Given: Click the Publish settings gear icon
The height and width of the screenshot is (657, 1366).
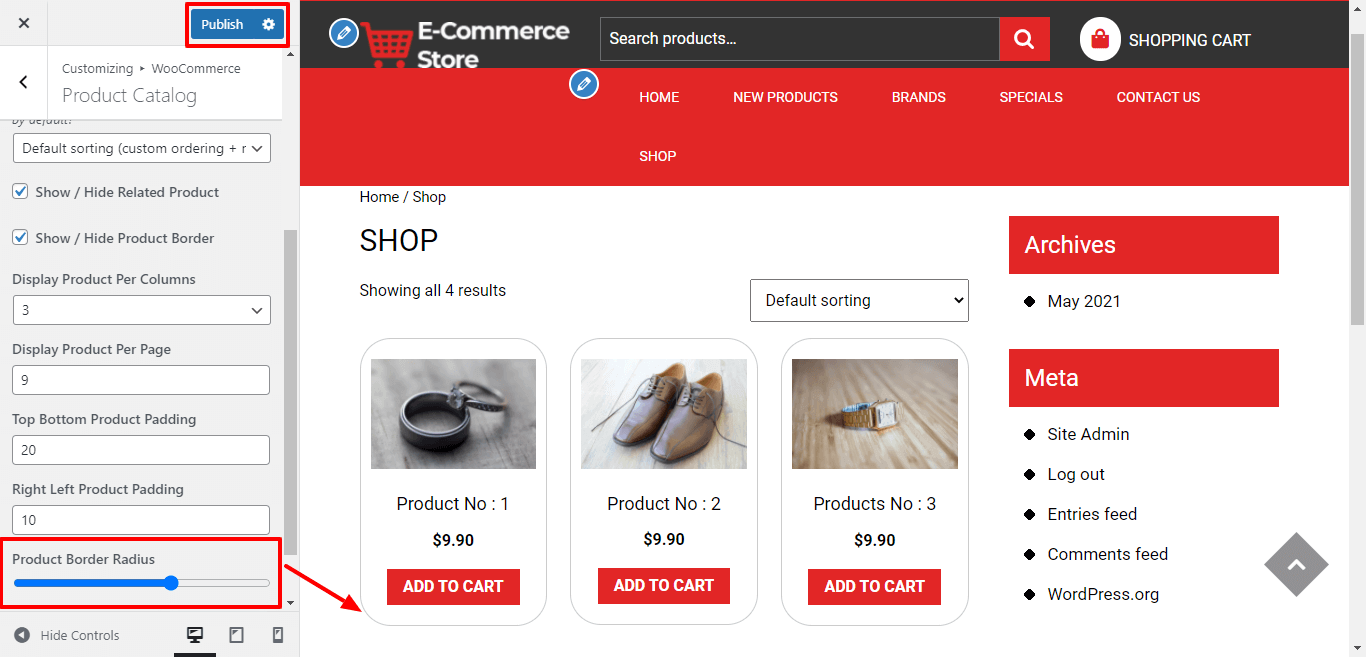Looking at the screenshot, I should pos(268,24).
